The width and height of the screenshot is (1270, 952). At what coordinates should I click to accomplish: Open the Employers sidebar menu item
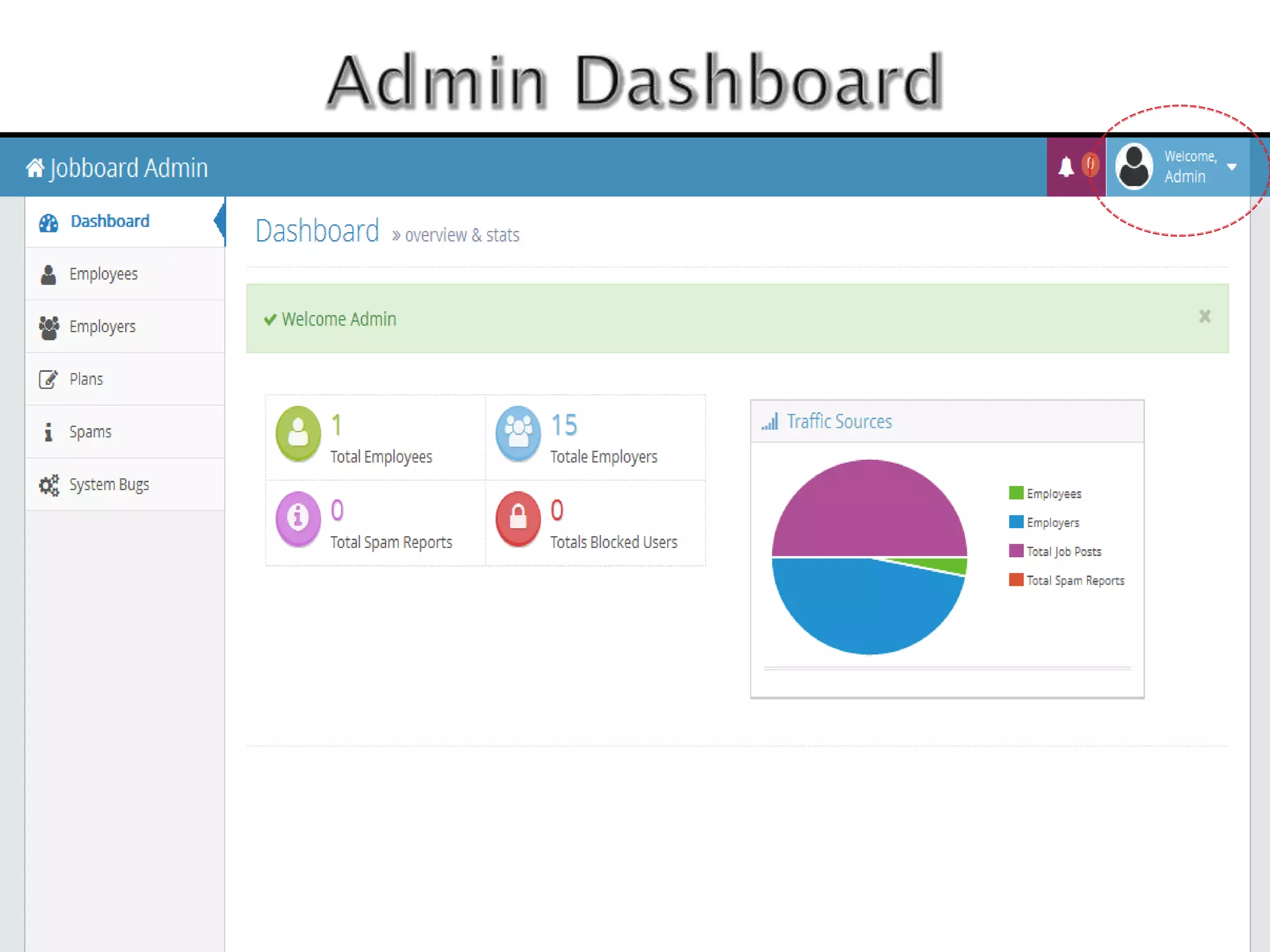pyautogui.click(x=102, y=327)
